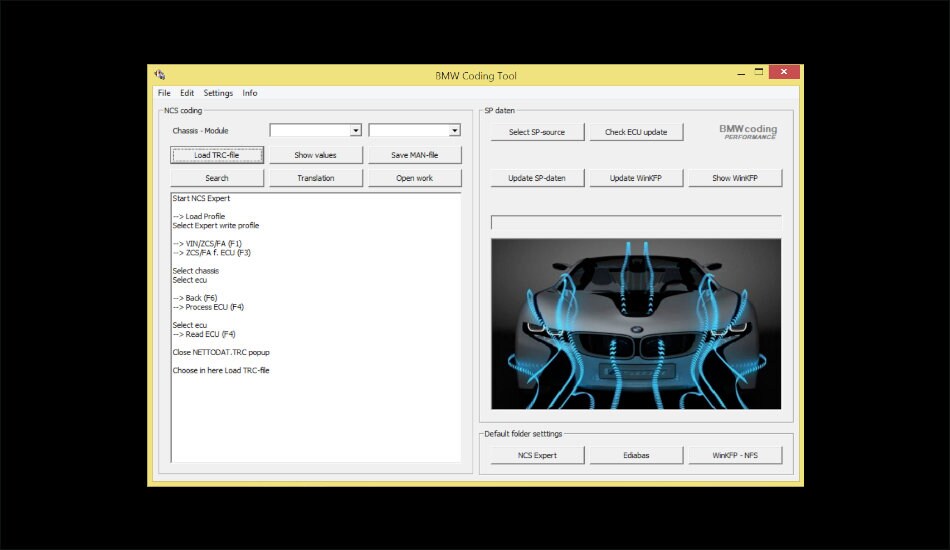Screen dimensions: 950x550
Task: Click the '--> ZCS/FA f. ECU (F3)' line
Action: click(211, 253)
